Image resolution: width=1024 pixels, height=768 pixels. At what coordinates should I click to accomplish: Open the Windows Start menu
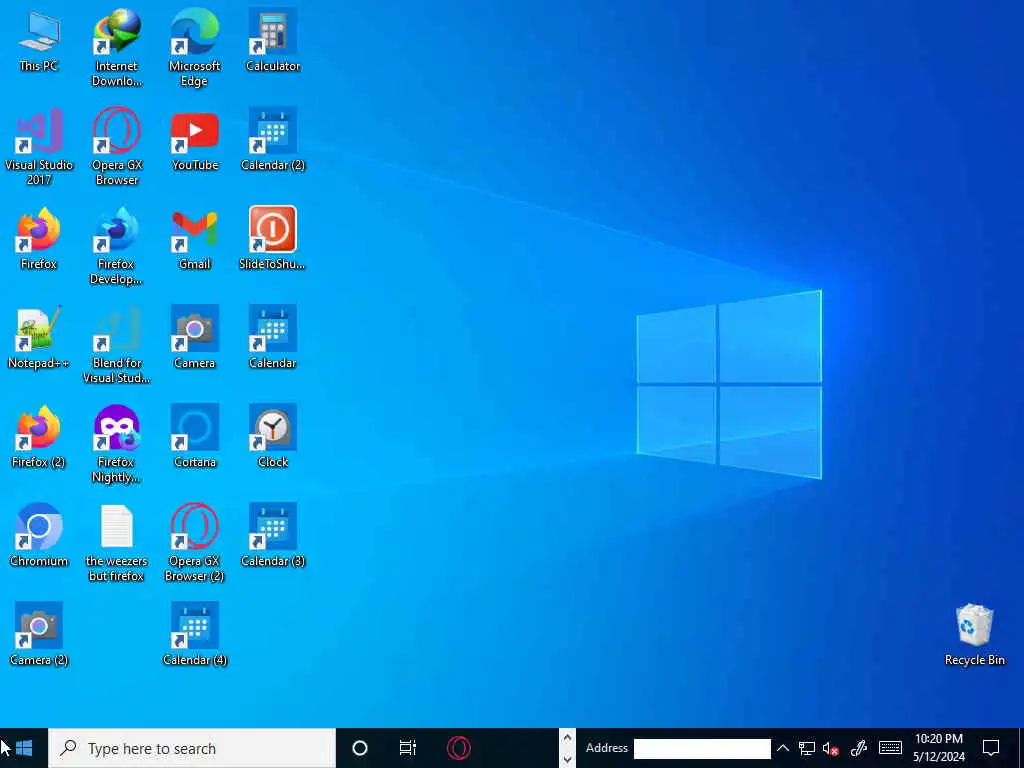tap(24, 748)
